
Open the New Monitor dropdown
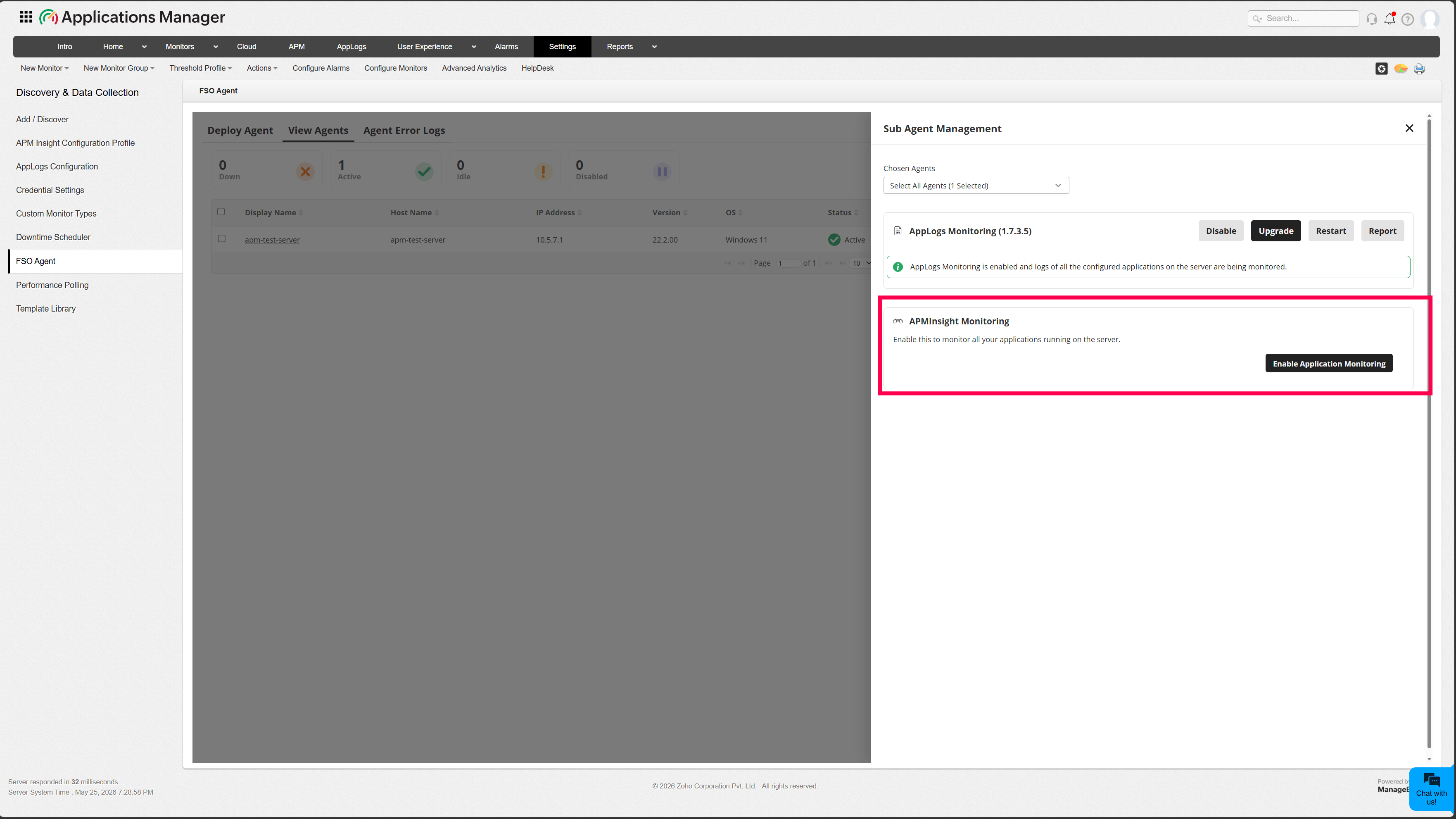tap(45, 69)
